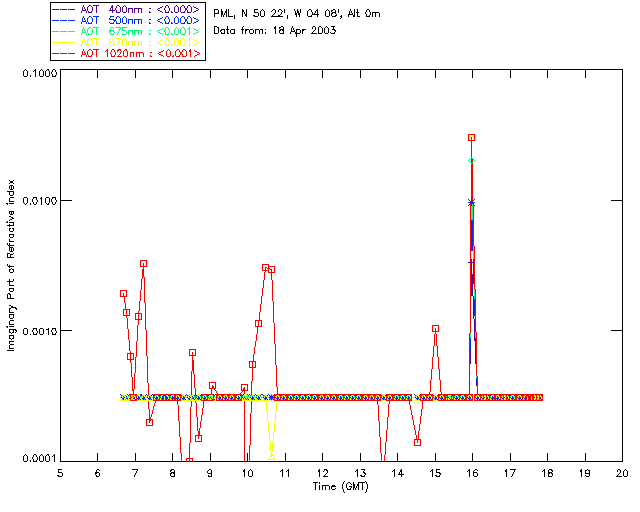
Task: Click the red square low marker near 14.5 GMT
Action: click(x=417, y=442)
